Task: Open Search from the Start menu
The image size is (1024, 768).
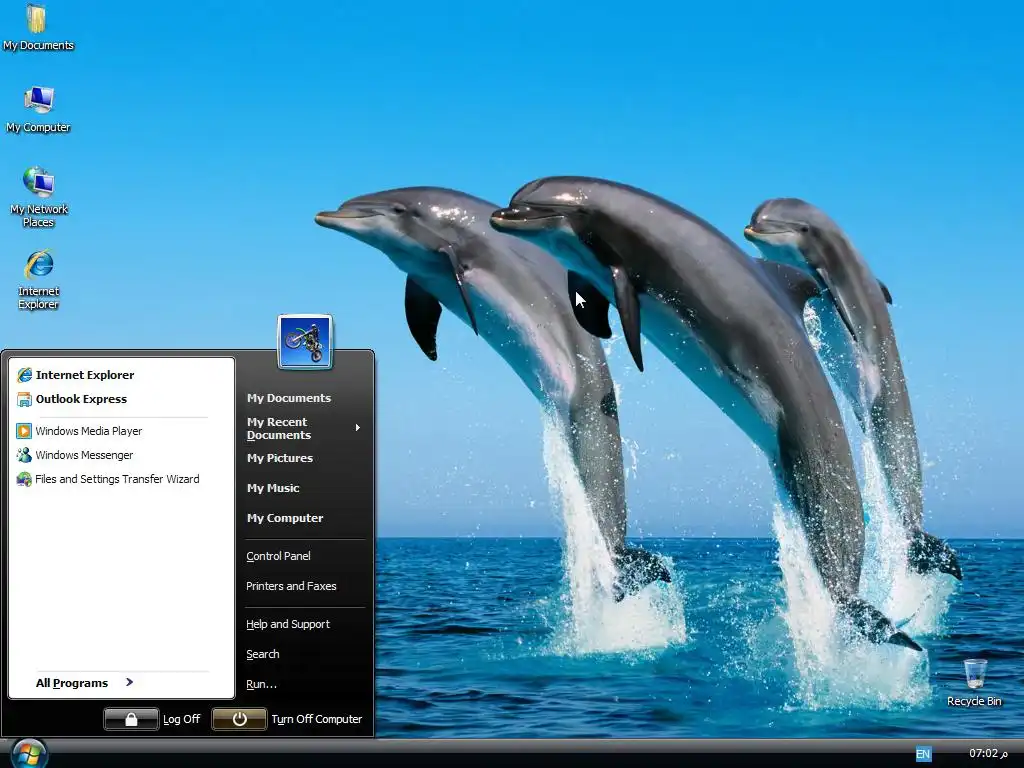Action: (x=263, y=654)
